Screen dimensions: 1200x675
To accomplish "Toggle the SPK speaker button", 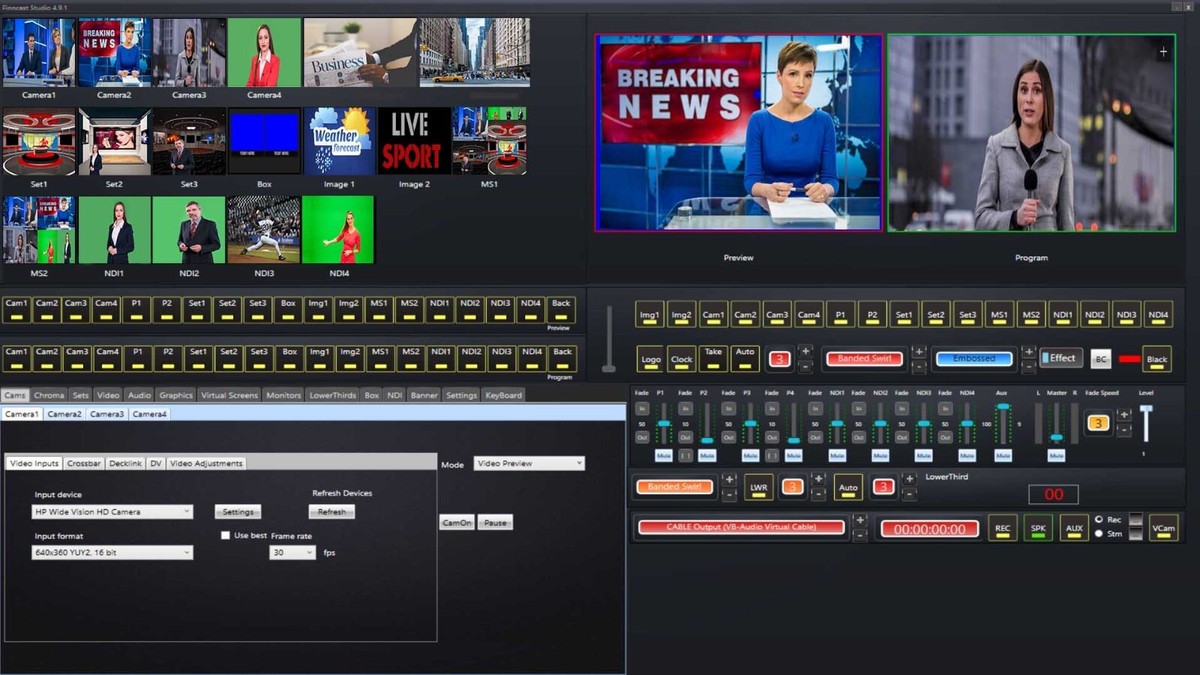I will (x=1038, y=528).
